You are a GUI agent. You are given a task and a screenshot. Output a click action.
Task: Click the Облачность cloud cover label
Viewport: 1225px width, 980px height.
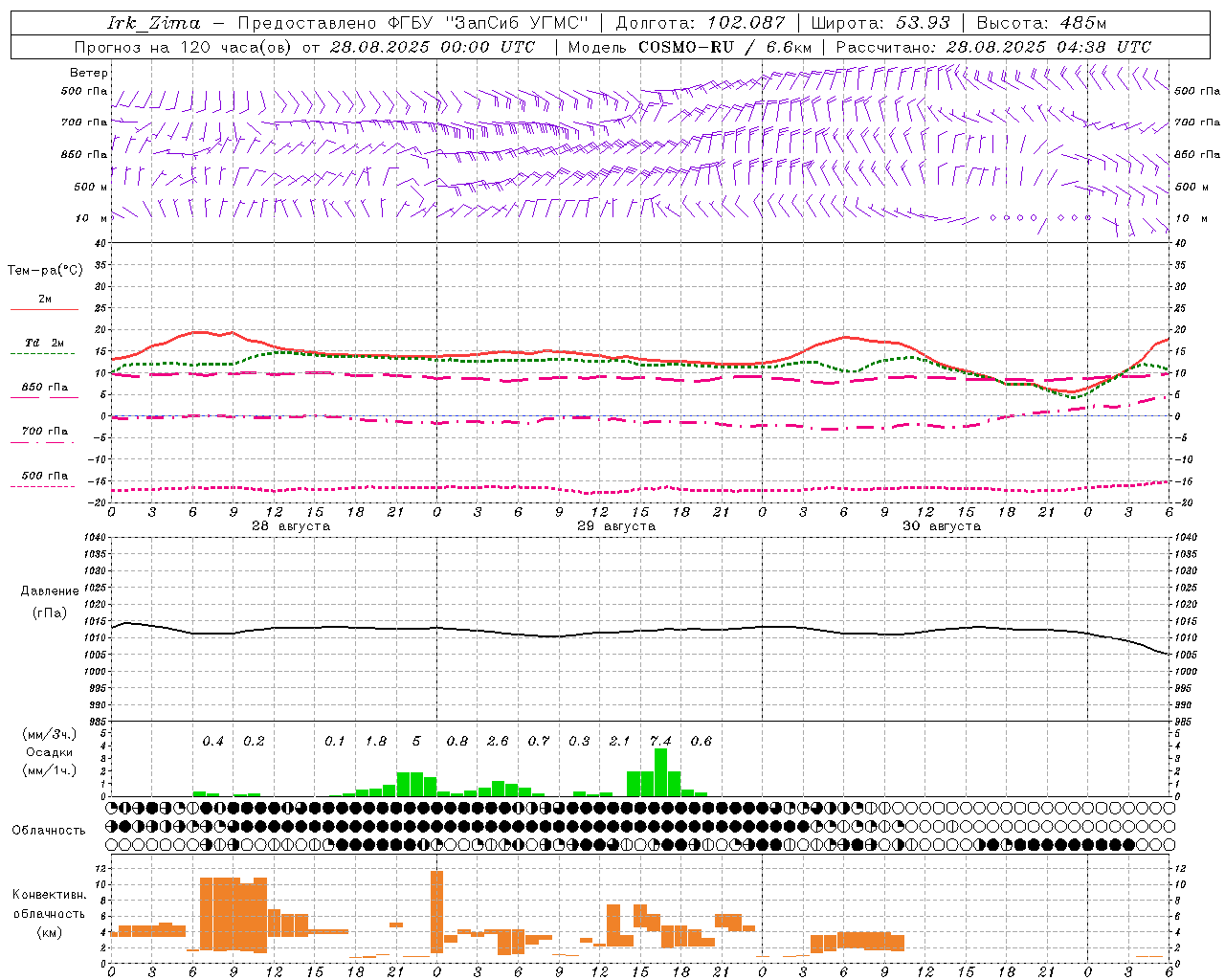click(x=49, y=830)
